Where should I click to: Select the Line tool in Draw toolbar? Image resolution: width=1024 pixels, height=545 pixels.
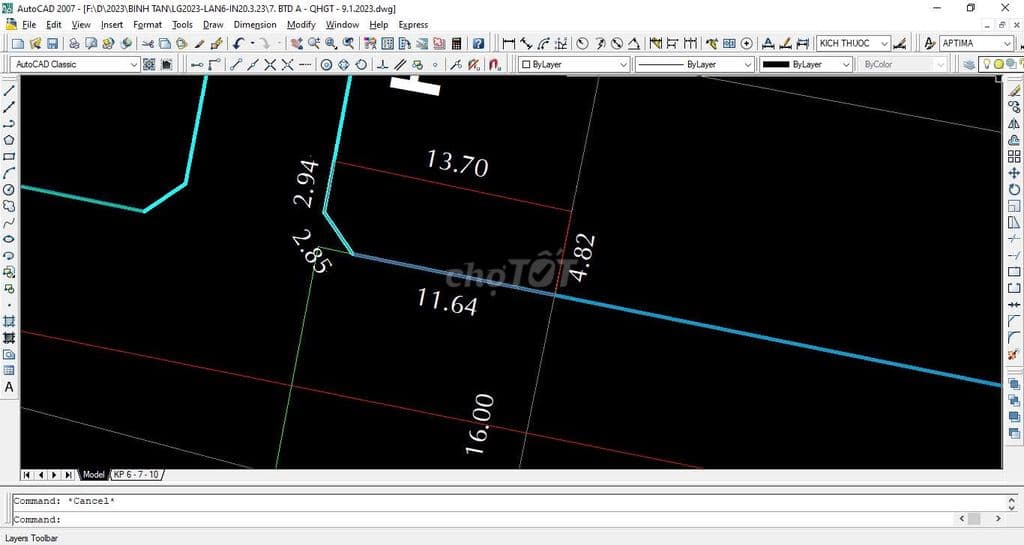click(x=9, y=91)
